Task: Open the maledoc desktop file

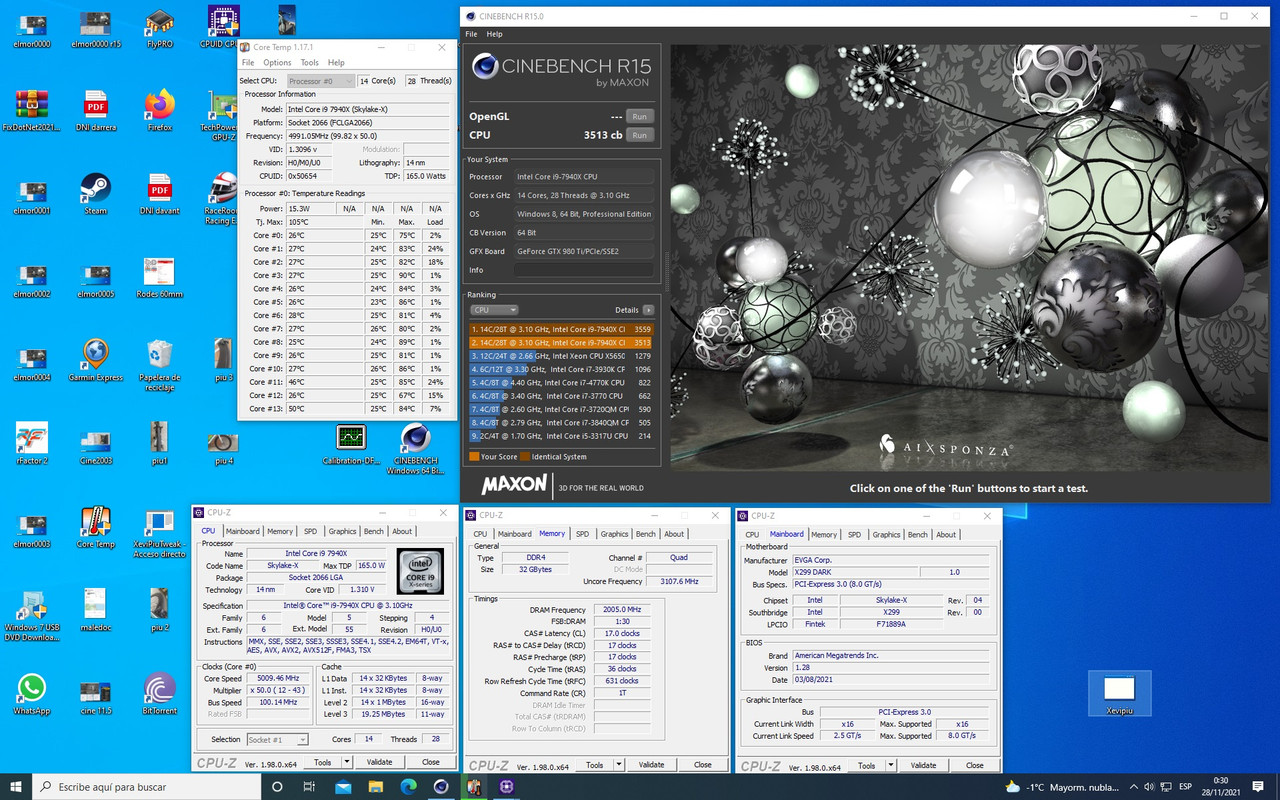Action: tap(95, 610)
